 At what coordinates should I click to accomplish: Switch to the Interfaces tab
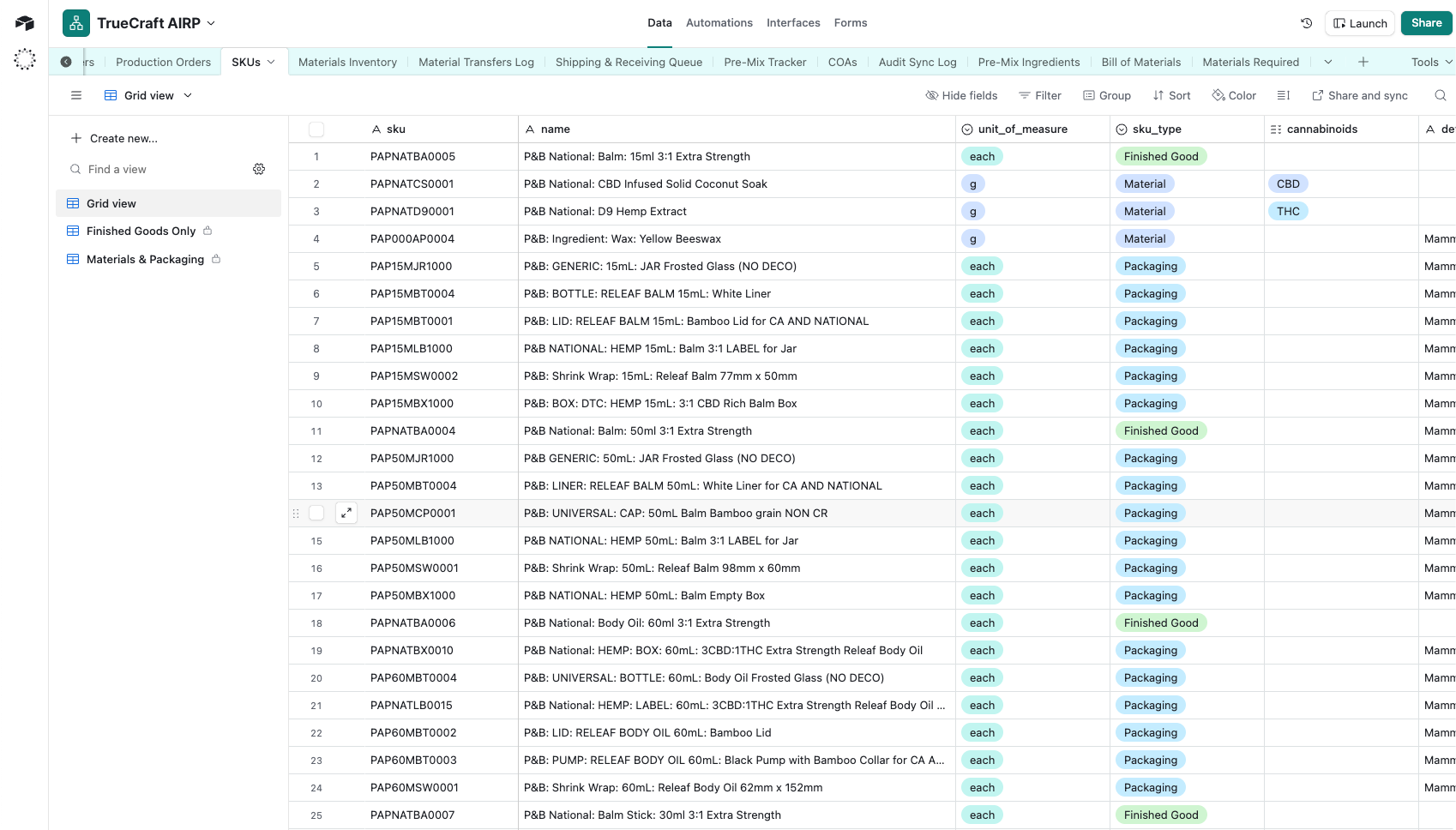click(x=793, y=23)
